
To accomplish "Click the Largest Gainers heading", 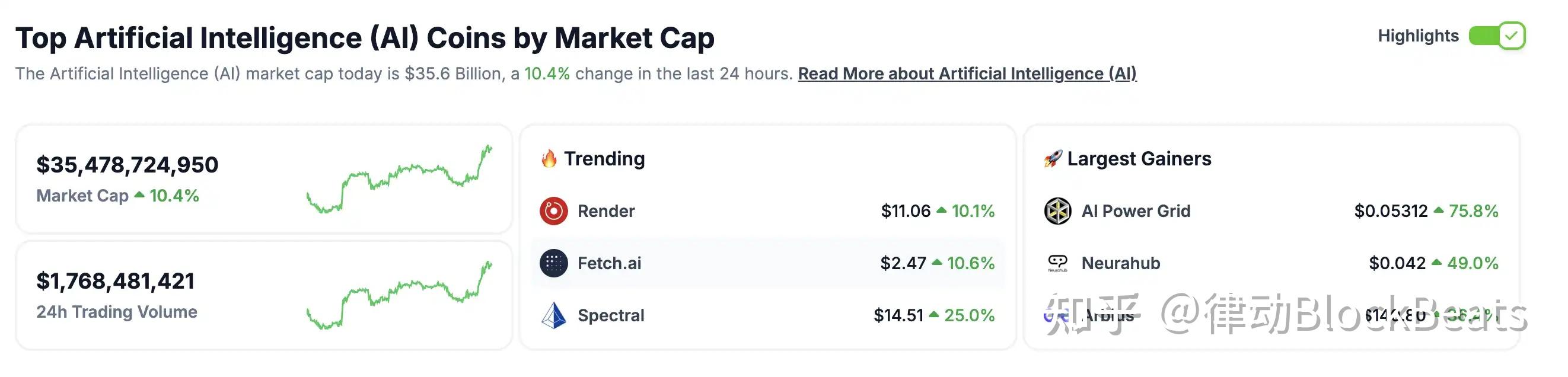I will point(1139,159).
